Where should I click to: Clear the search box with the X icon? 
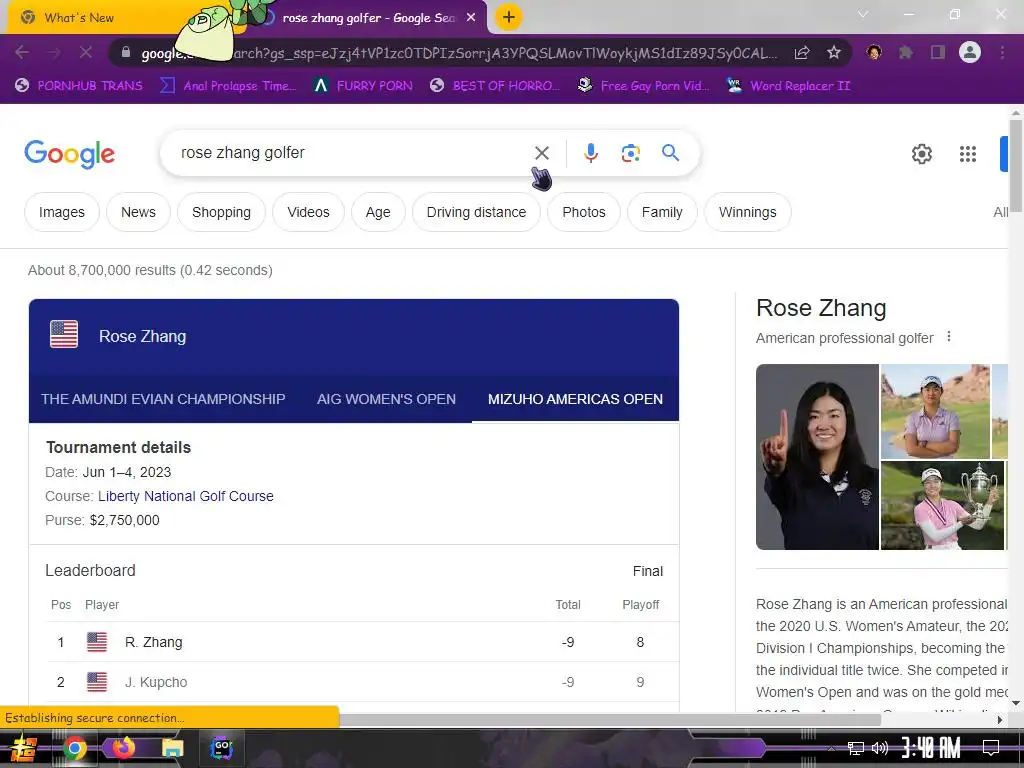541,153
